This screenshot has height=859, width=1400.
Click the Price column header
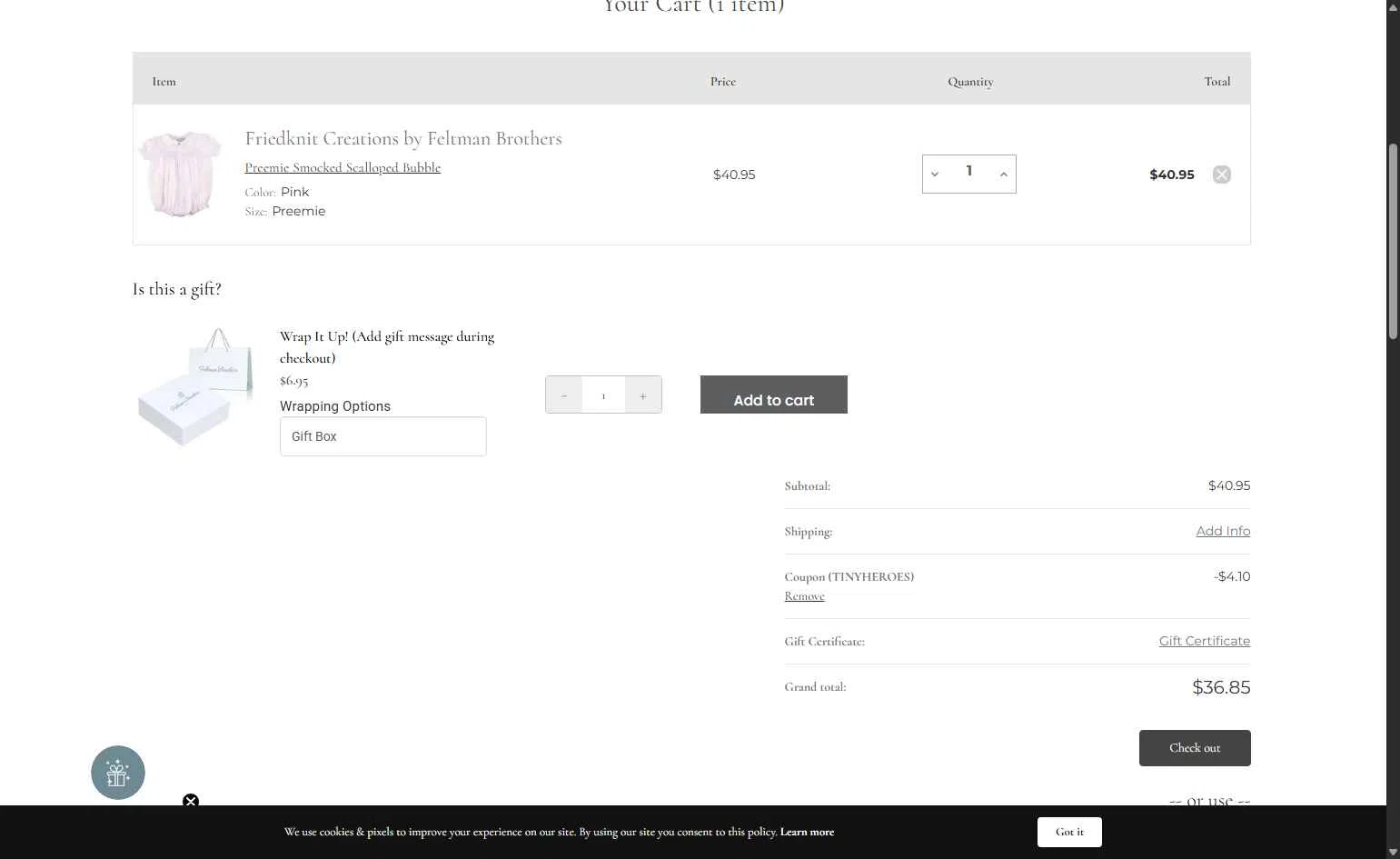coord(723,82)
